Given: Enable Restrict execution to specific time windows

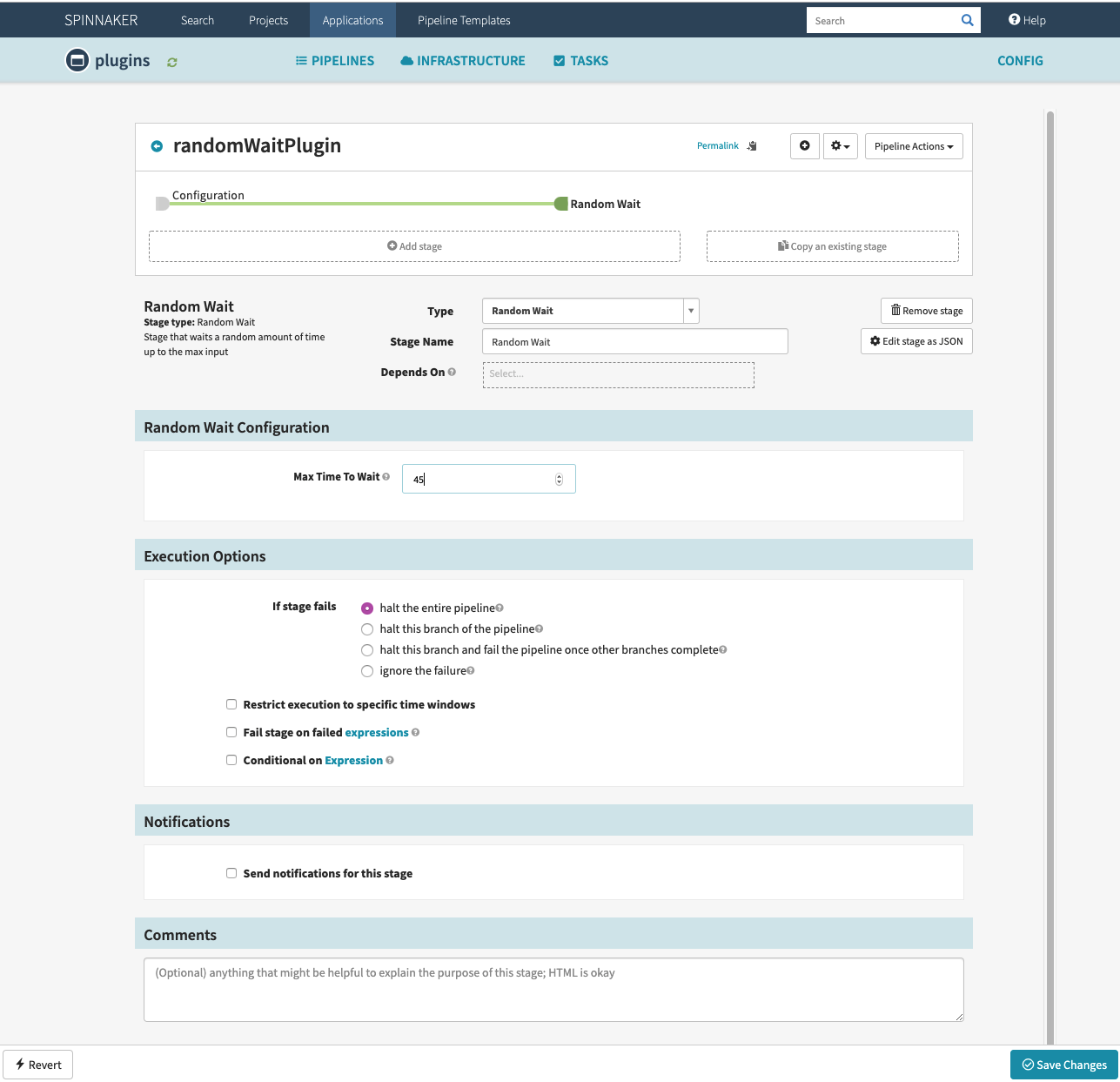Looking at the screenshot, I should [231, 704].
